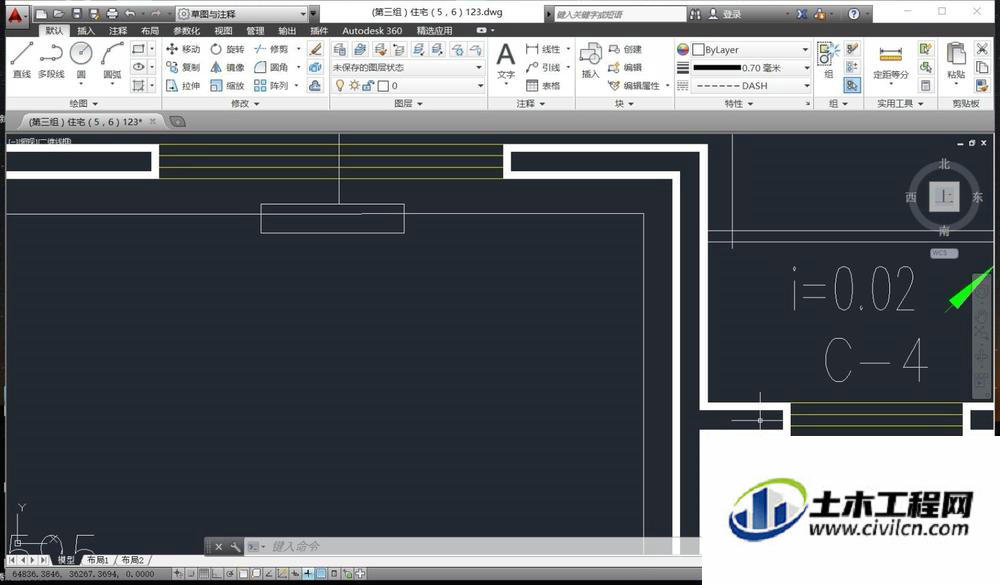Open the Layer Properties manager icon
Image resolution: width=1000 pixels, height=585 pixels.
pos(340,49)
